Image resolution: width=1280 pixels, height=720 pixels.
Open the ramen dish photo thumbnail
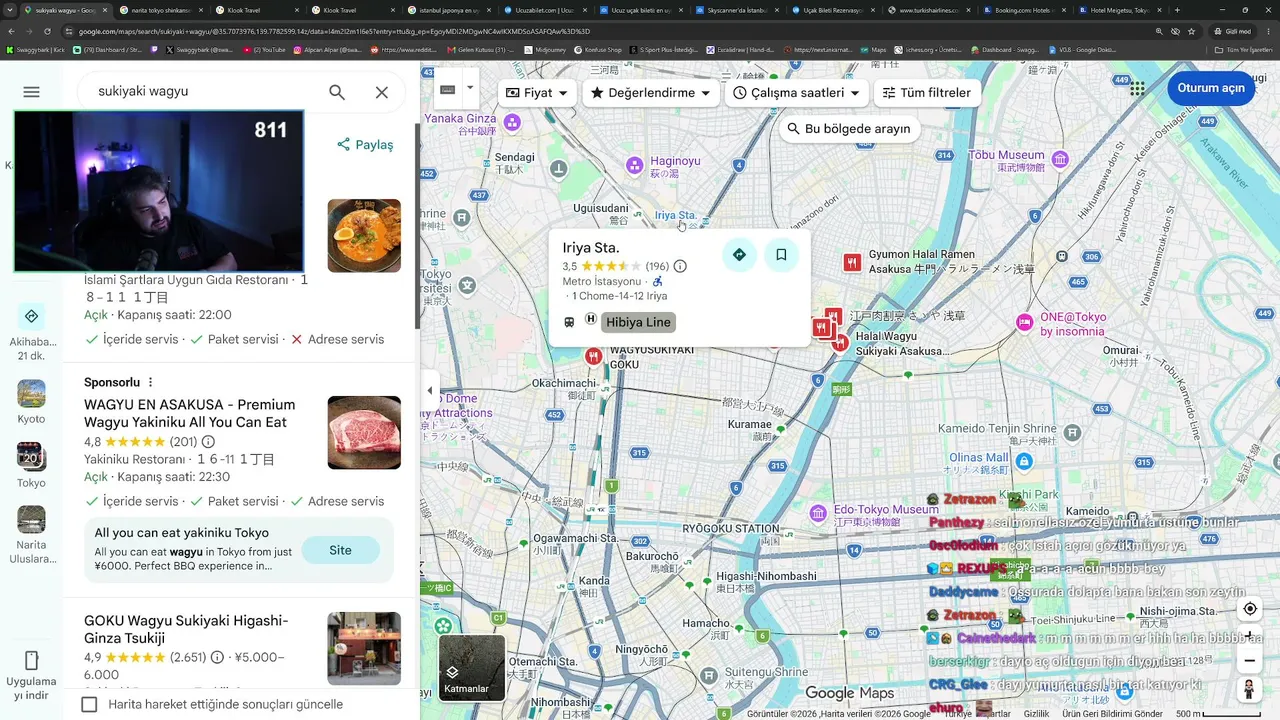click(x=364, y=236)
